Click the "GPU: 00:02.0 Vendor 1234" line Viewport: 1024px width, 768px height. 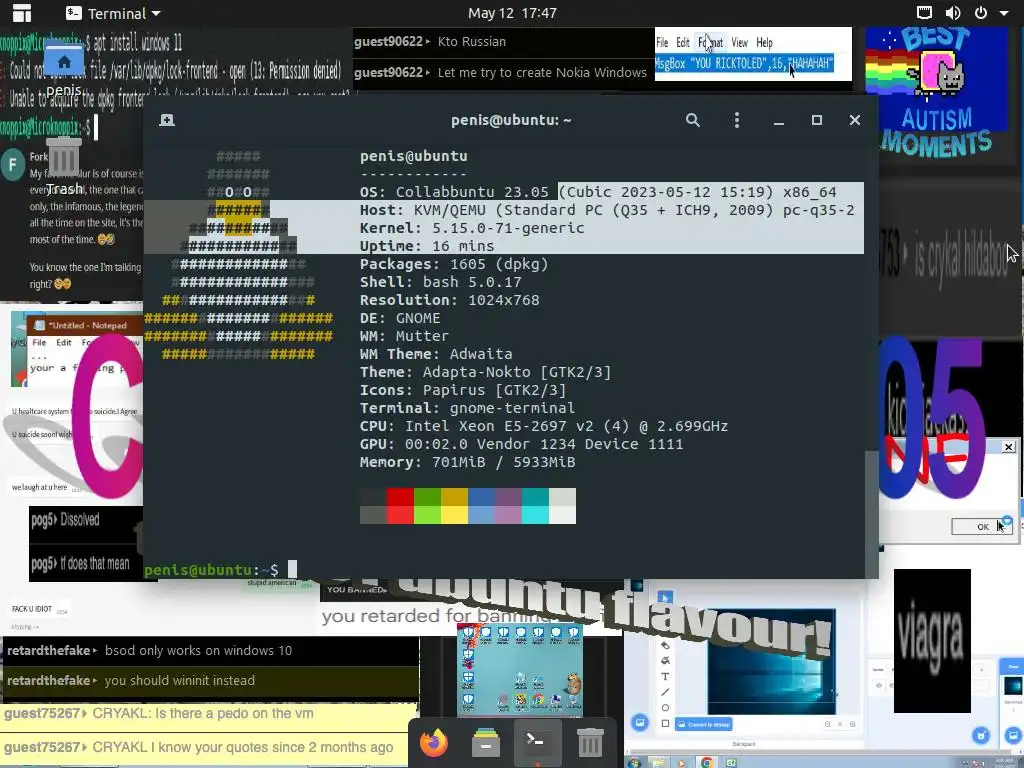click(x=521, y=444)
